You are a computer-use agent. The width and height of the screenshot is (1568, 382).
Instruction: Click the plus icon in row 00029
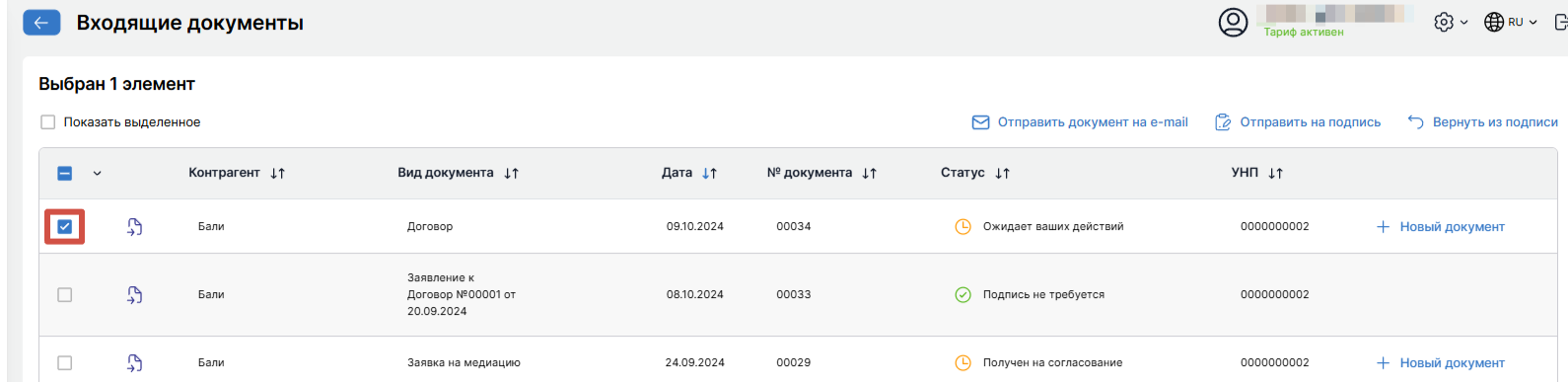(1383, 363)
